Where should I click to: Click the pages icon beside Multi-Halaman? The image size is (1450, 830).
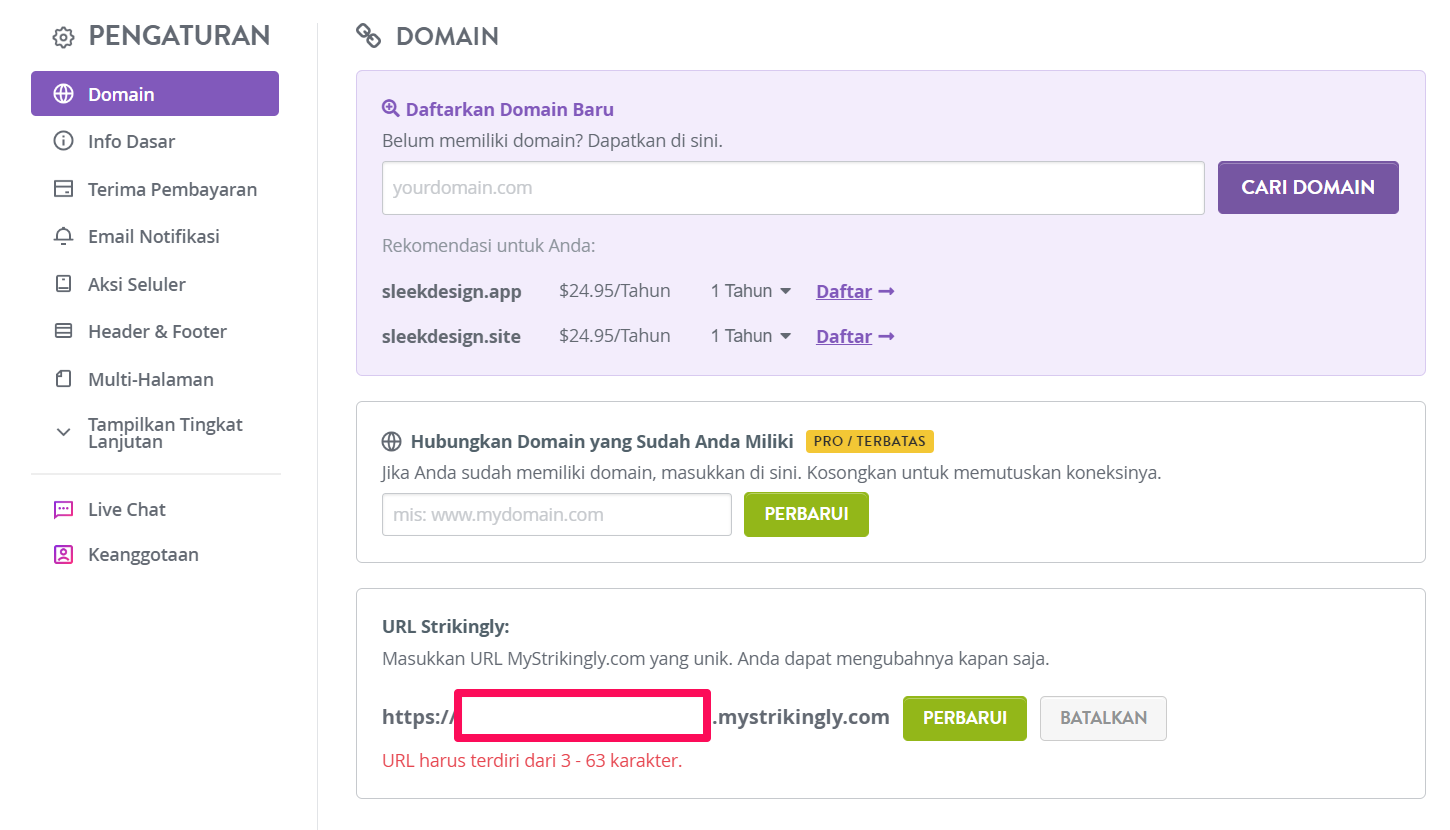[63, 379]
